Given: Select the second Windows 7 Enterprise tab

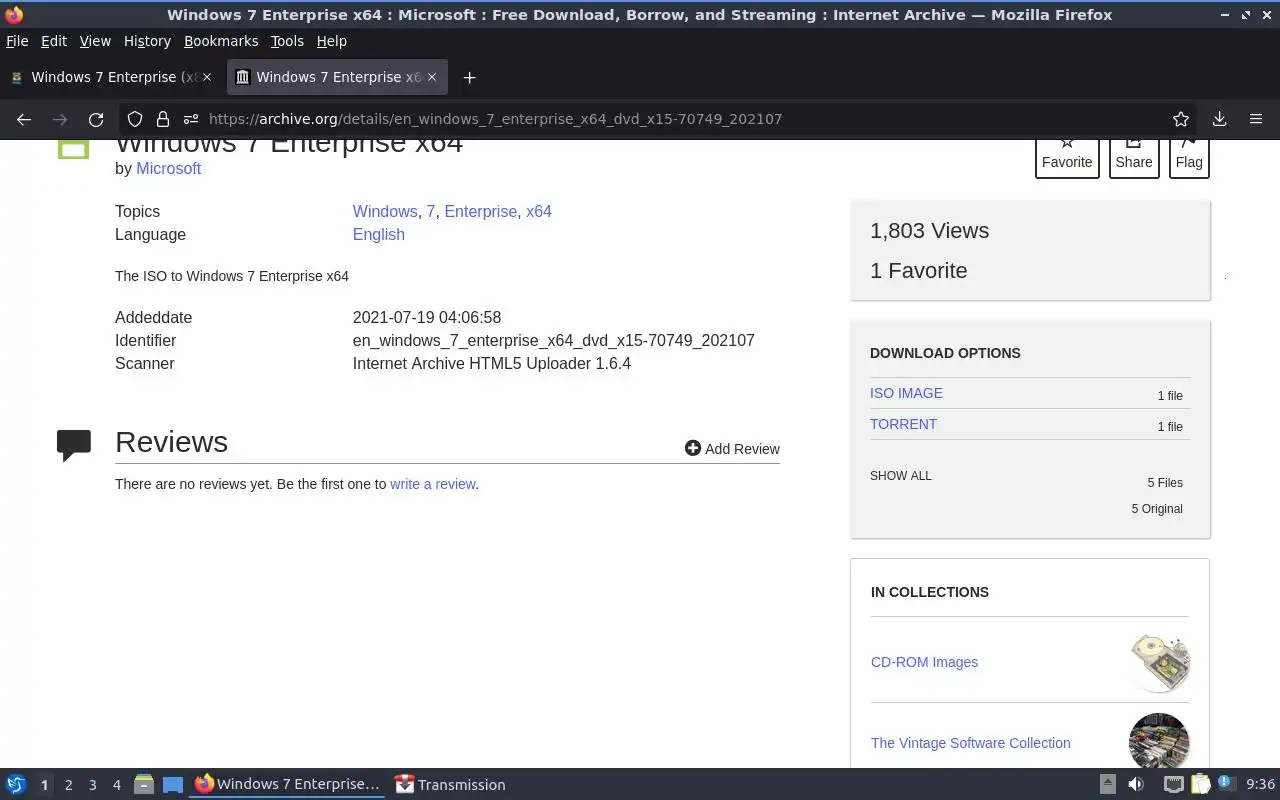Looking at the screenshot, I should (x=337, y=77).
